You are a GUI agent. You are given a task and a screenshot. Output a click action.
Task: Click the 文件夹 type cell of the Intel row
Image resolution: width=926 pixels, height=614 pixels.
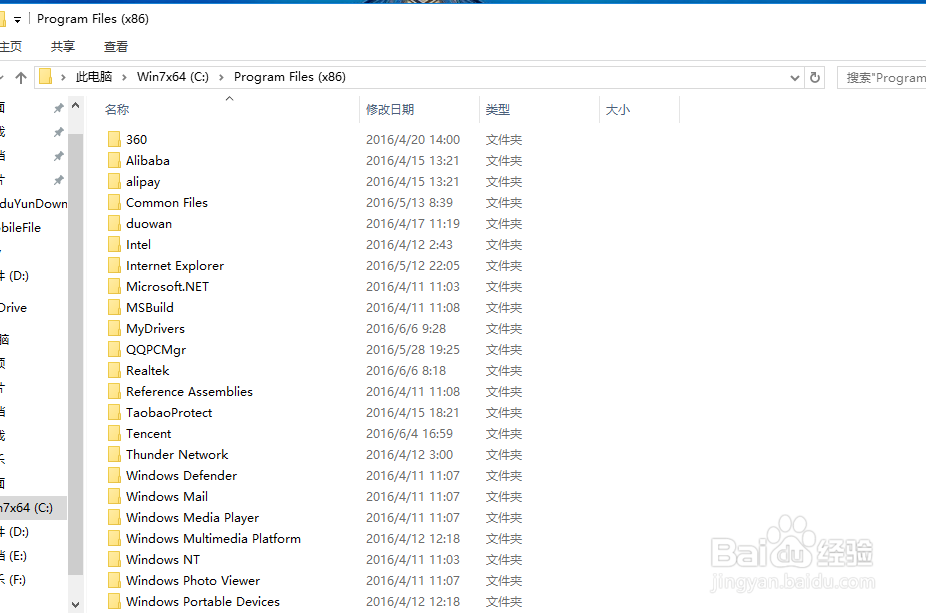click(504, 245)
